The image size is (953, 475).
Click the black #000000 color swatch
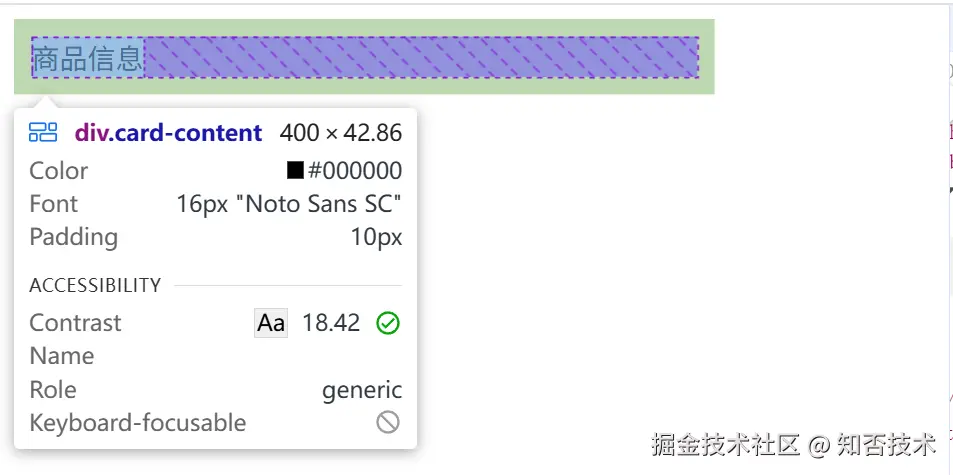(295, 171)
